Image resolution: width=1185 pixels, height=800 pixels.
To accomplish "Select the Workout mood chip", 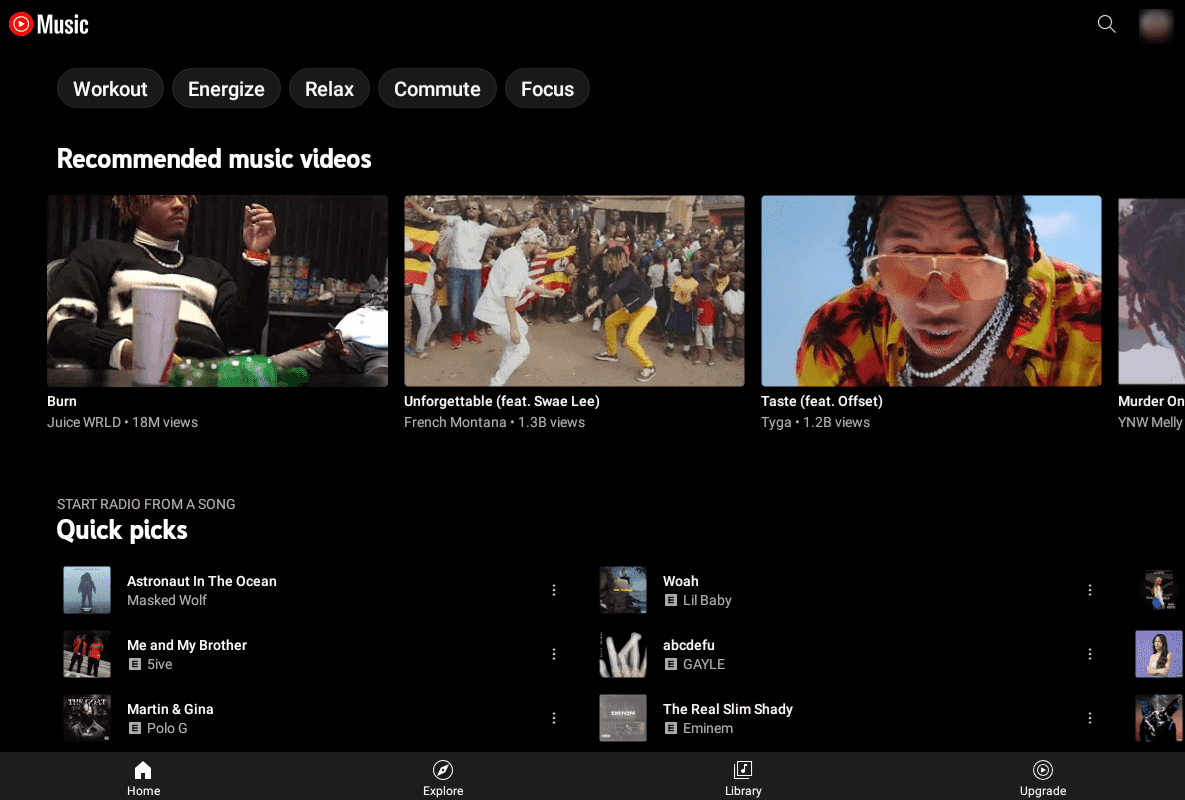I will pos(110,88).
